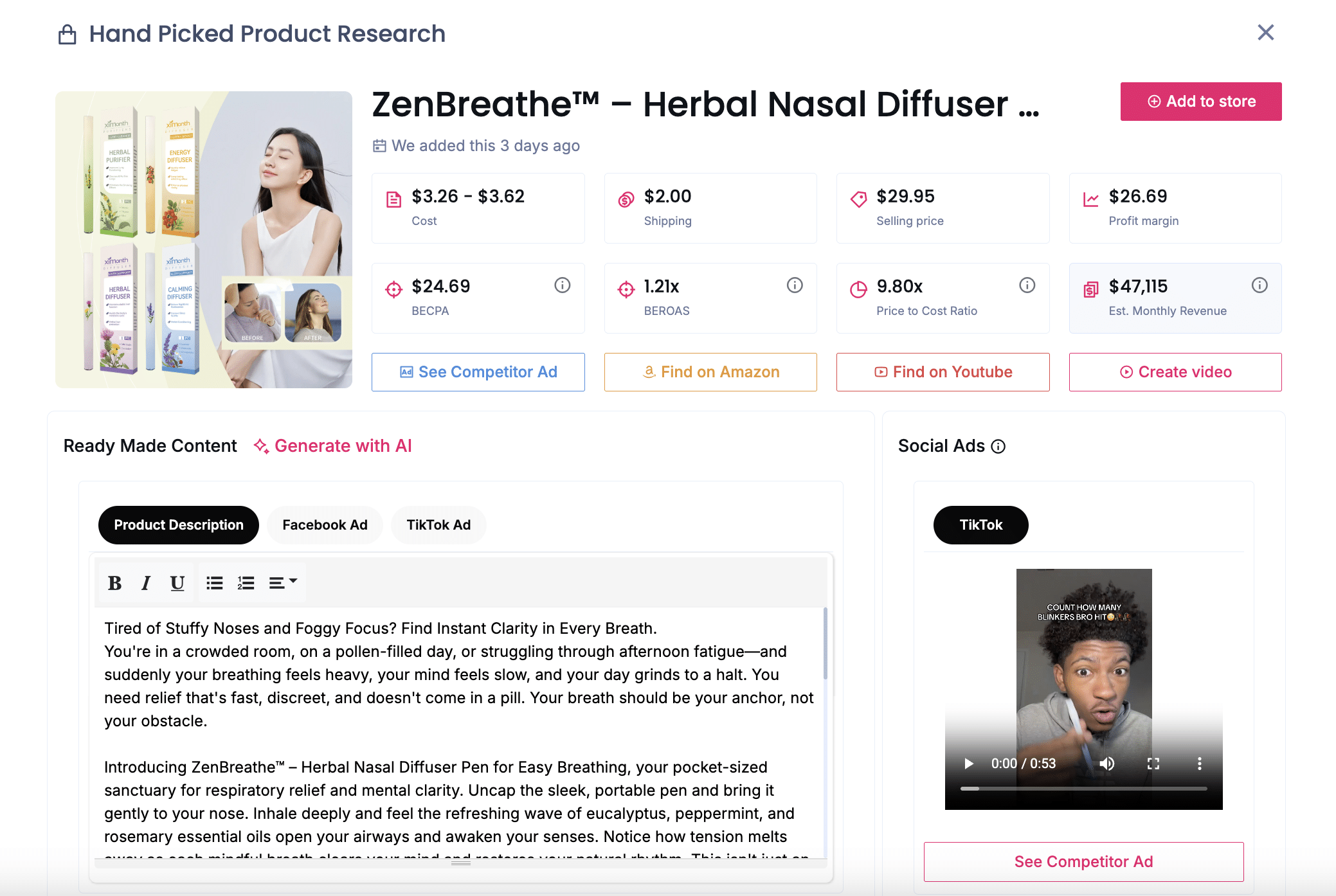Click the BEROAS info icon
Screen dimensions: 1336x896
pos(795,285)
